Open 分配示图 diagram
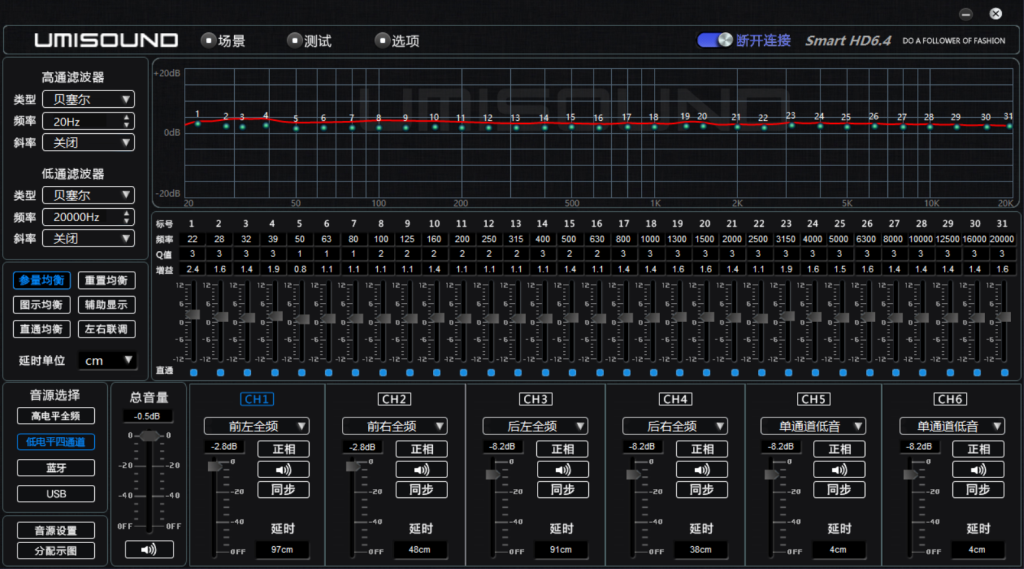1024x569 pixels. click(56, 551)
